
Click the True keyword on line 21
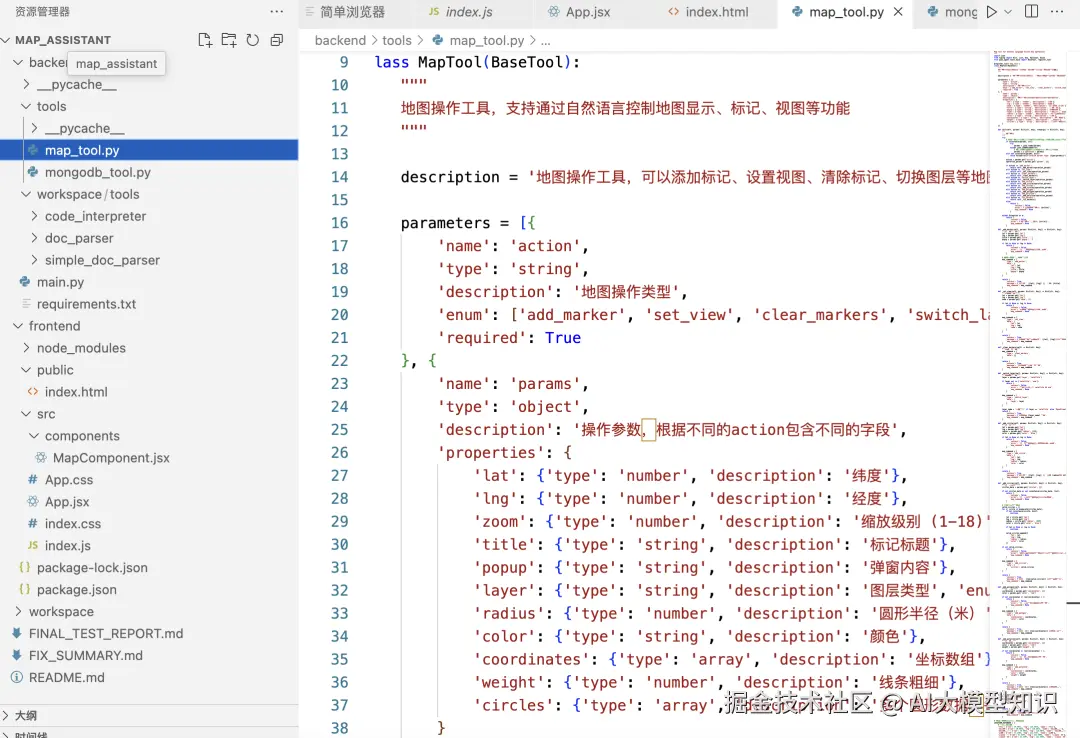tap(563, 338)
